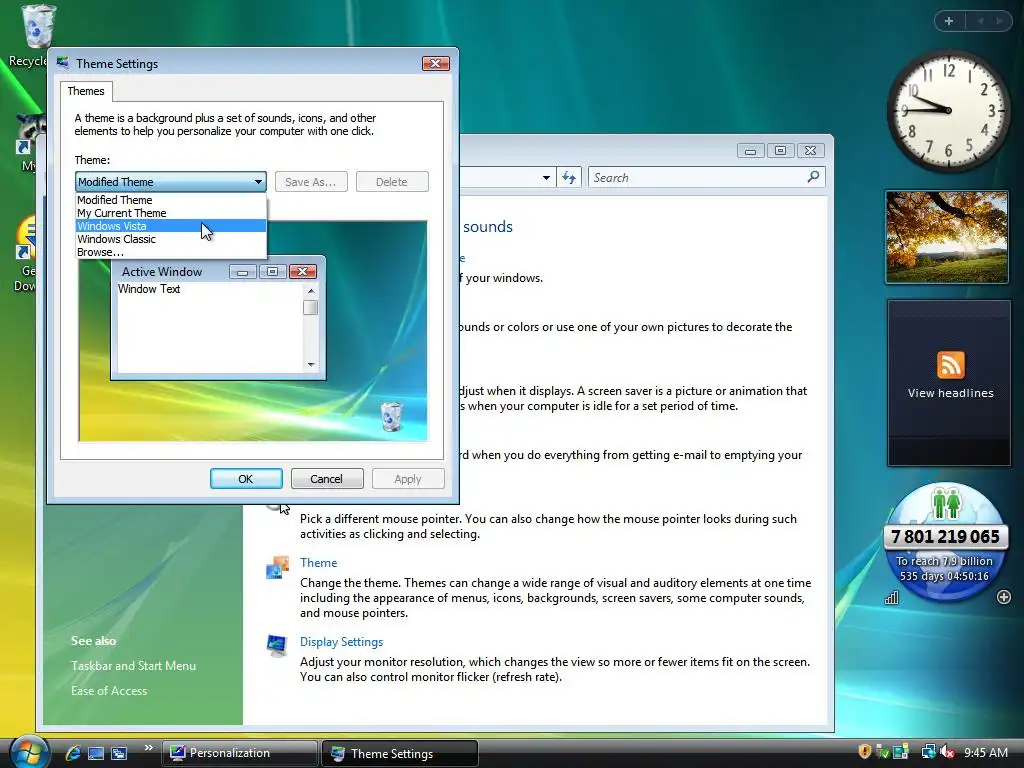Click the security shield tray icon
Viewport: 1024px width, 768px height.
tap(865, 752)
